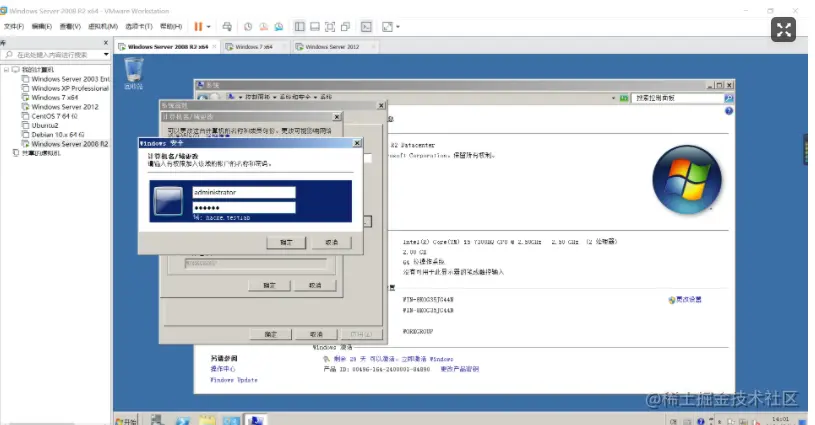
Task: Open the snapshot manager toolbar icon
Action: point(279,26)
